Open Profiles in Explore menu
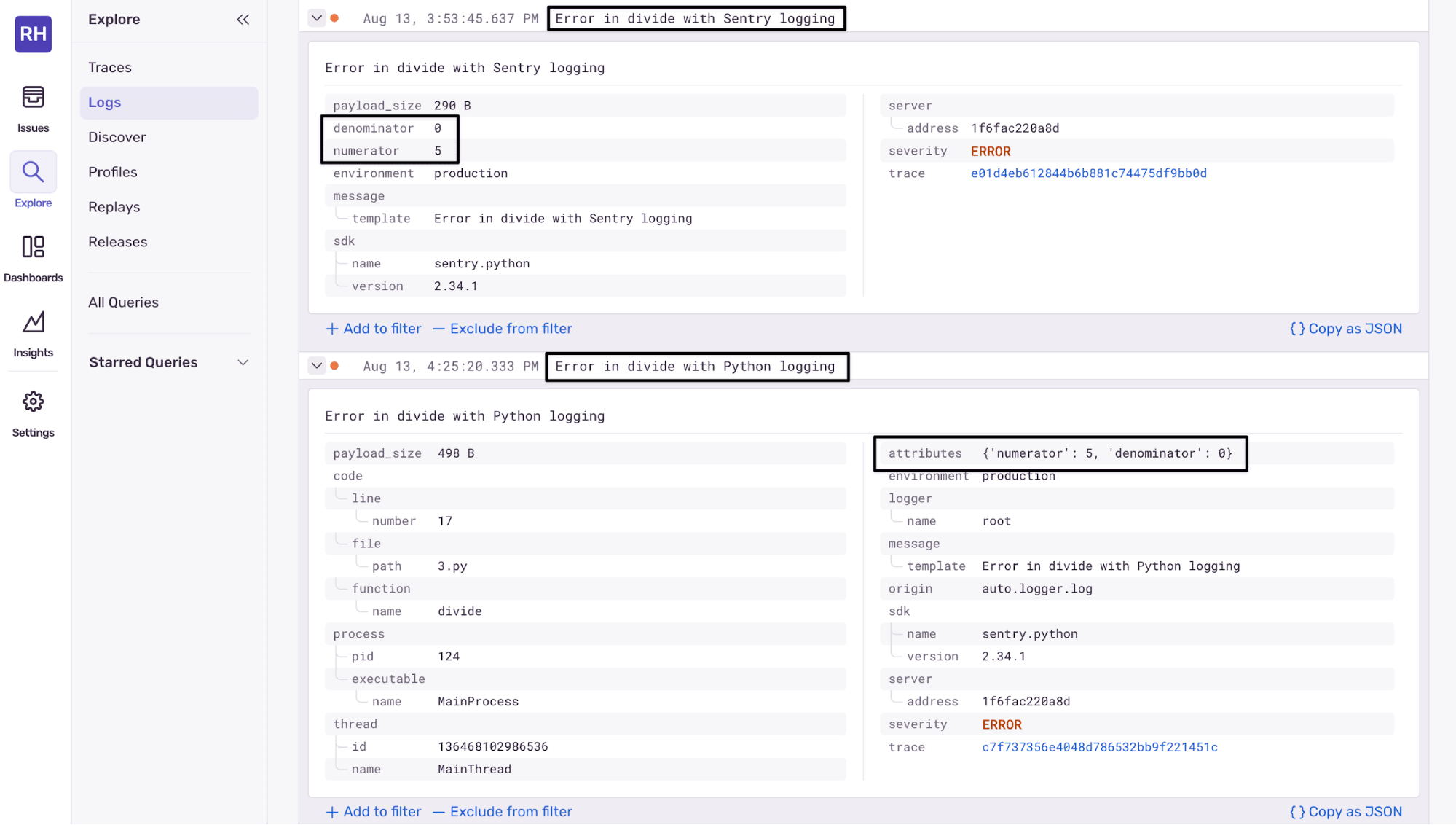The image size is (1456, 825). coord(112,173)
